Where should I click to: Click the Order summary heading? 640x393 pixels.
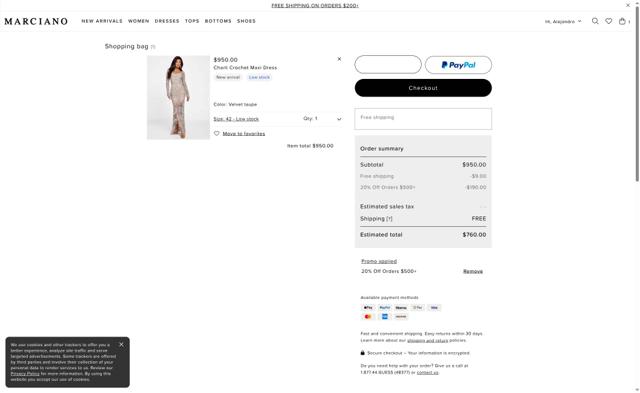coord(382,149)
